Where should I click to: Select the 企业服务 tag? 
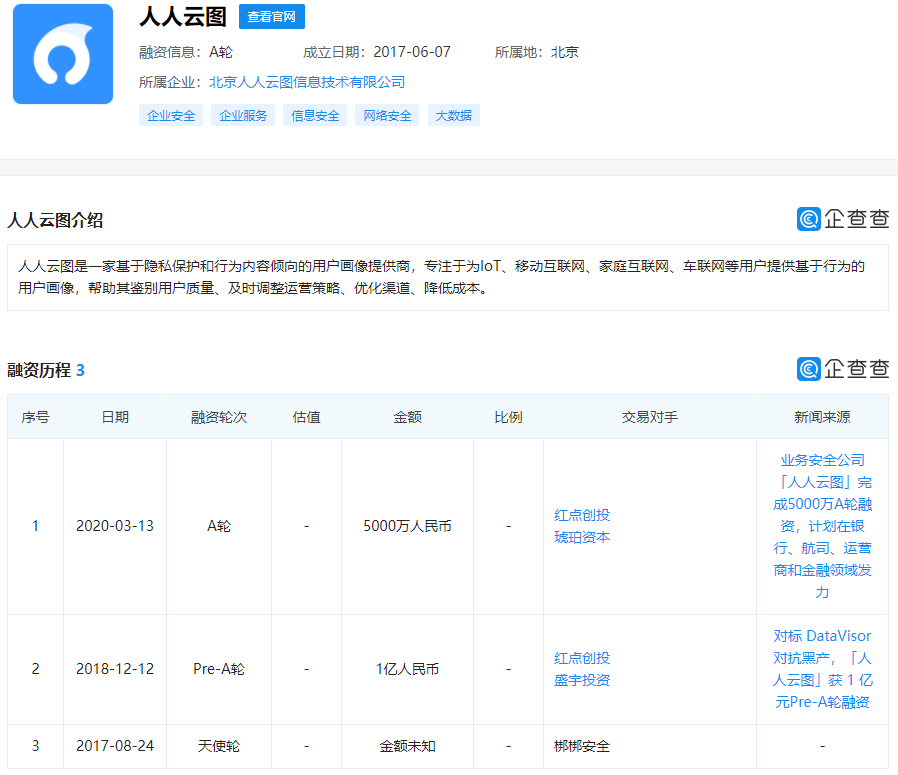pos(243,116)
